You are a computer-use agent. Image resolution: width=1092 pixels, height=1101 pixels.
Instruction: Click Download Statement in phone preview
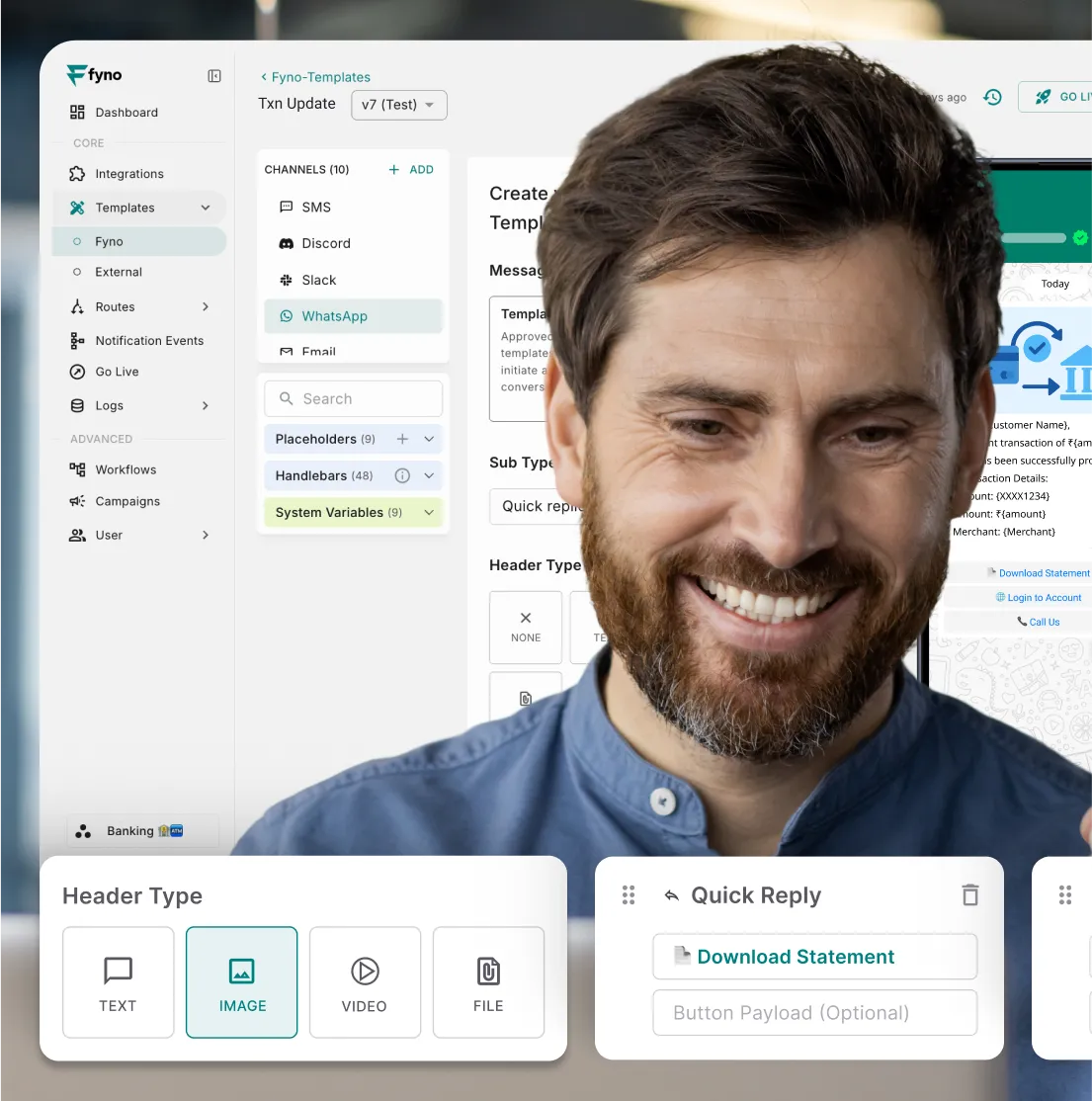(1038, 573)
